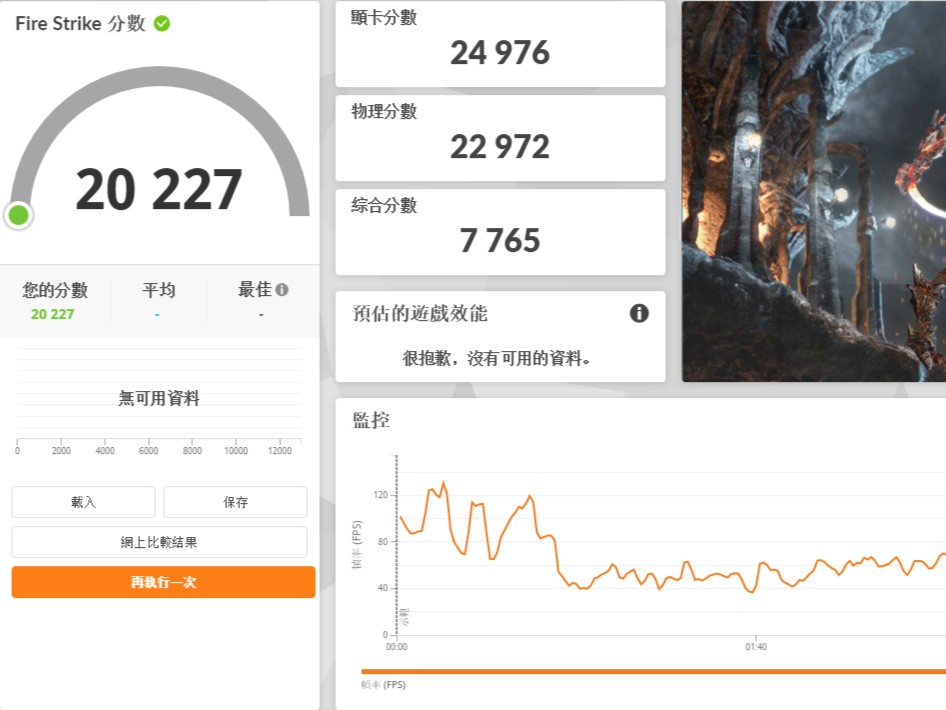Click the 綜合分數 label
Screen dimensions: 946x710
click(x=384, y=206)
